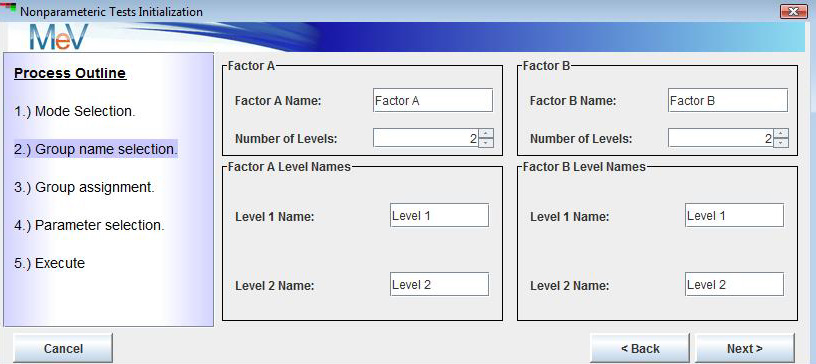The height and width of the screenshot is (364, 816).
Task: Select Factor B Level 1 Name field
Action: coord(734,215)
